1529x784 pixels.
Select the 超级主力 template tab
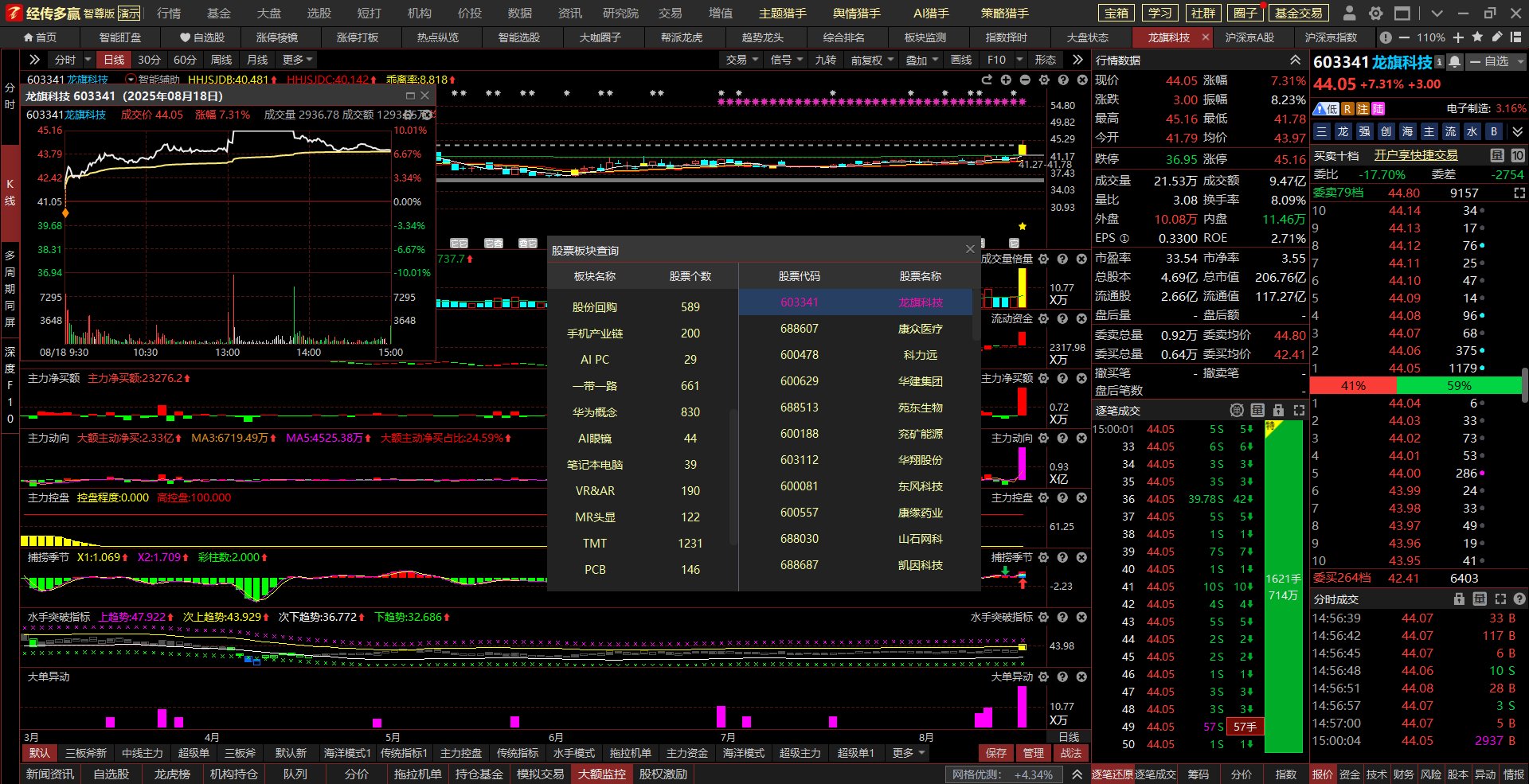coord(800,753)
